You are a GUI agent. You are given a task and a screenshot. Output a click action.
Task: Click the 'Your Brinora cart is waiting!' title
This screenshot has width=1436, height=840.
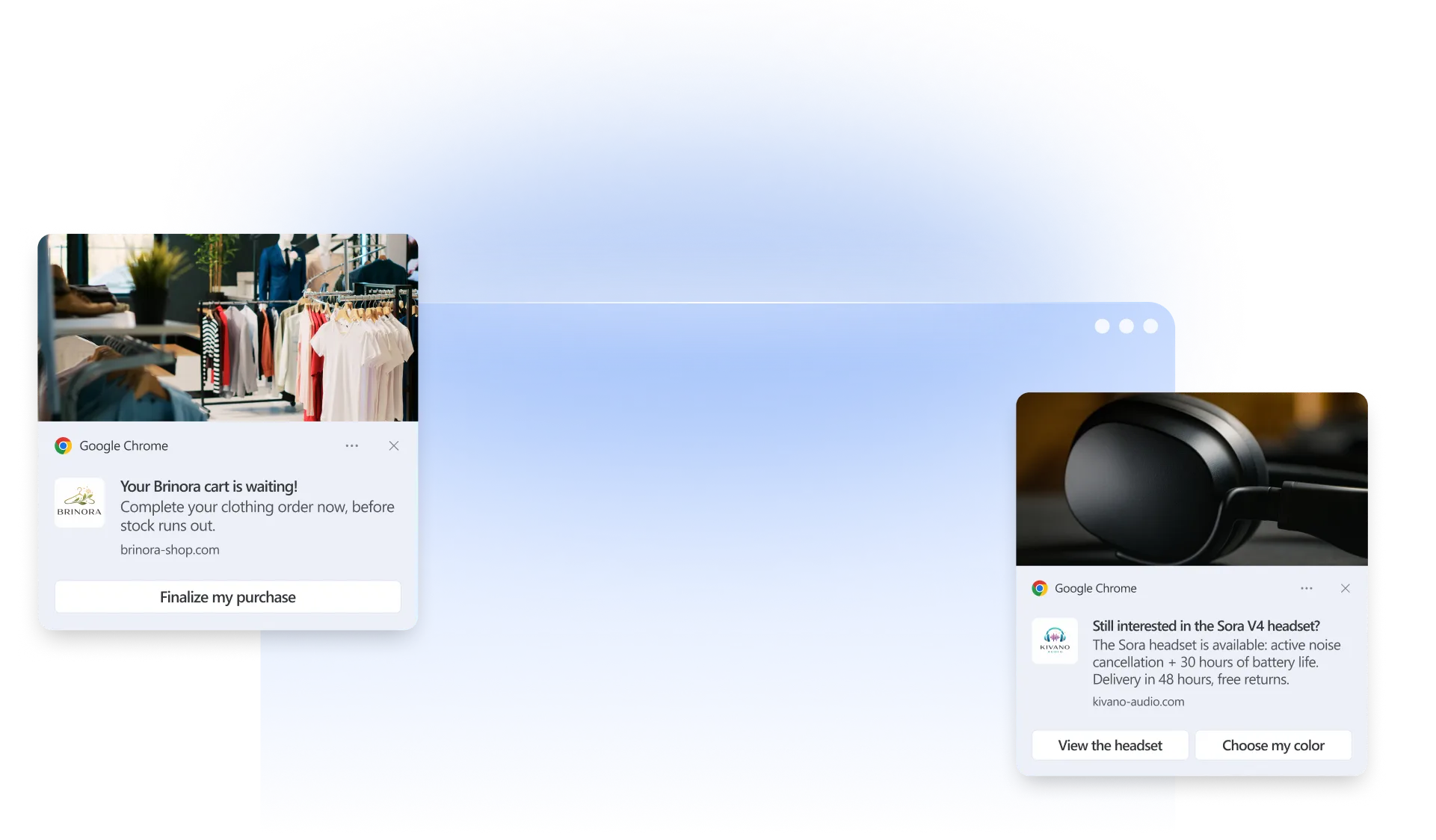coord(209,487)
